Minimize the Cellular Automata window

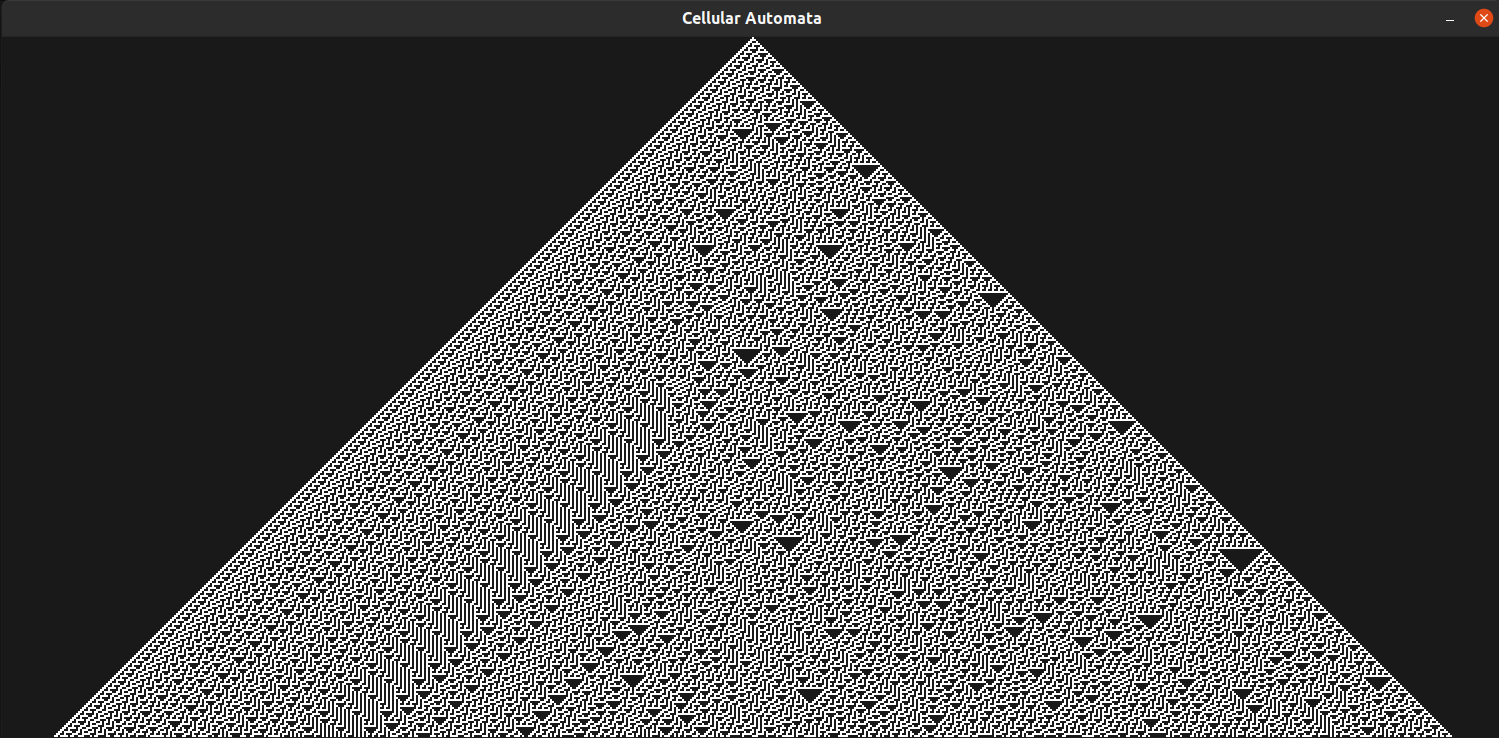1449,17
